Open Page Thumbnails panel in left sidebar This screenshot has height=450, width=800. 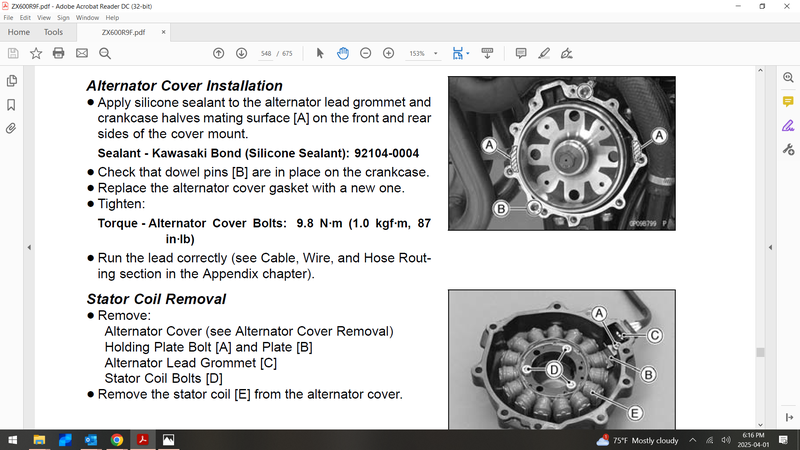11,81
